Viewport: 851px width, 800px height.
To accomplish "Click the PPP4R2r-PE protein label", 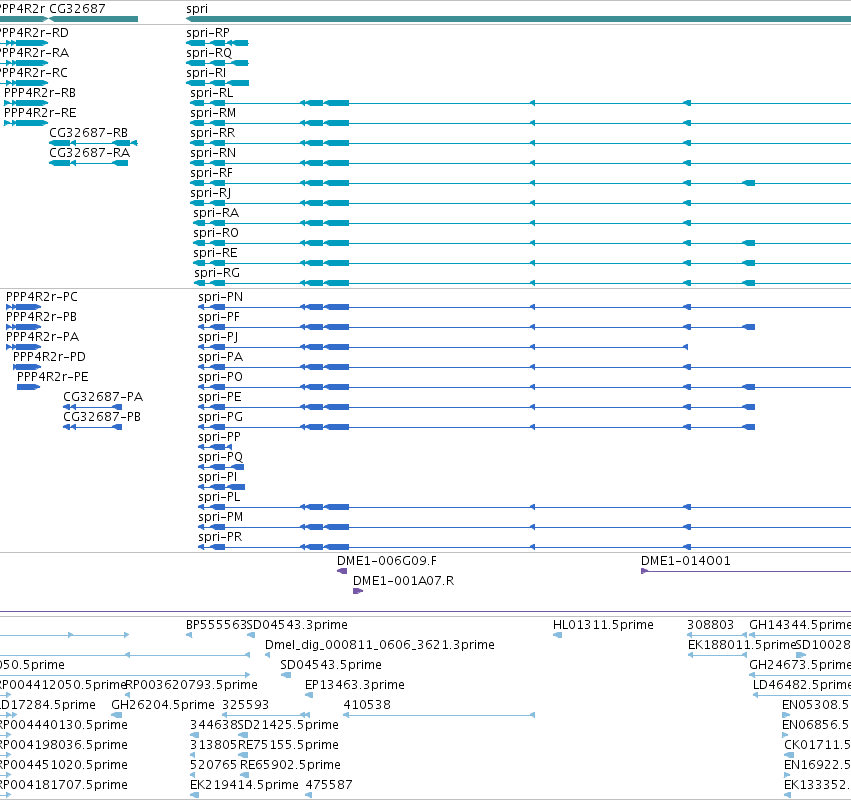I will point(52,377).
